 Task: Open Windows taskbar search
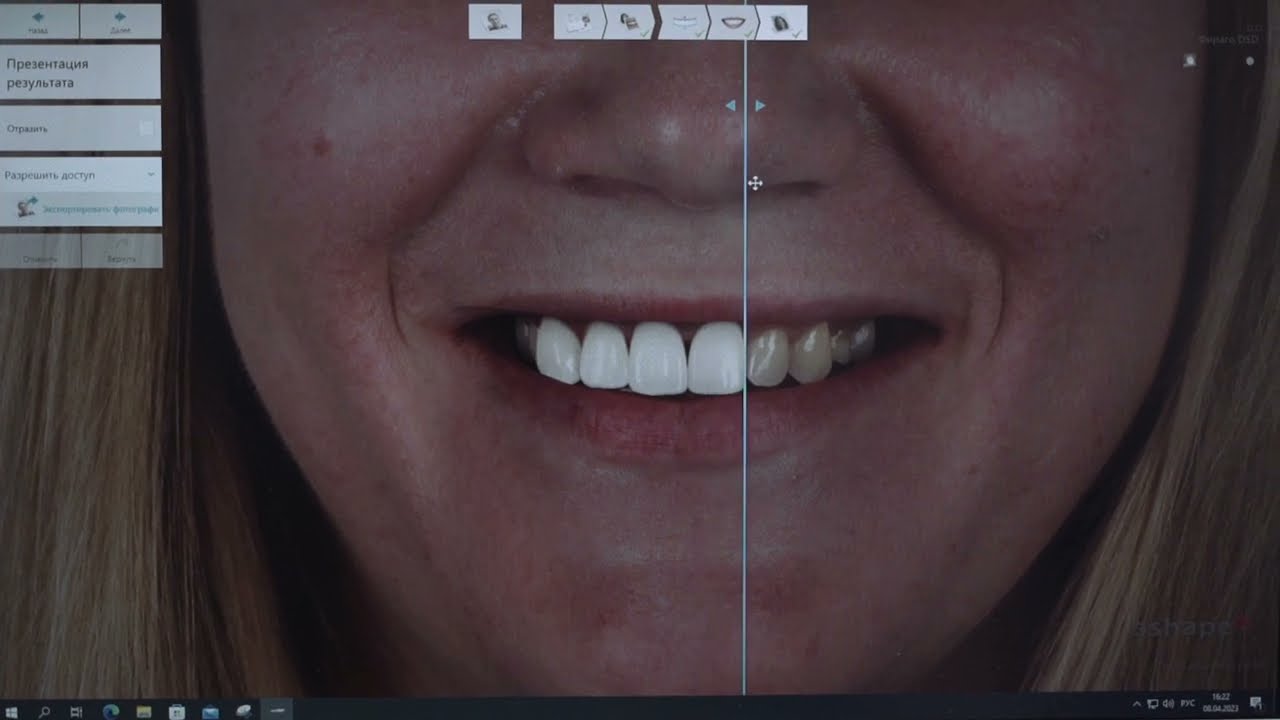44,711
